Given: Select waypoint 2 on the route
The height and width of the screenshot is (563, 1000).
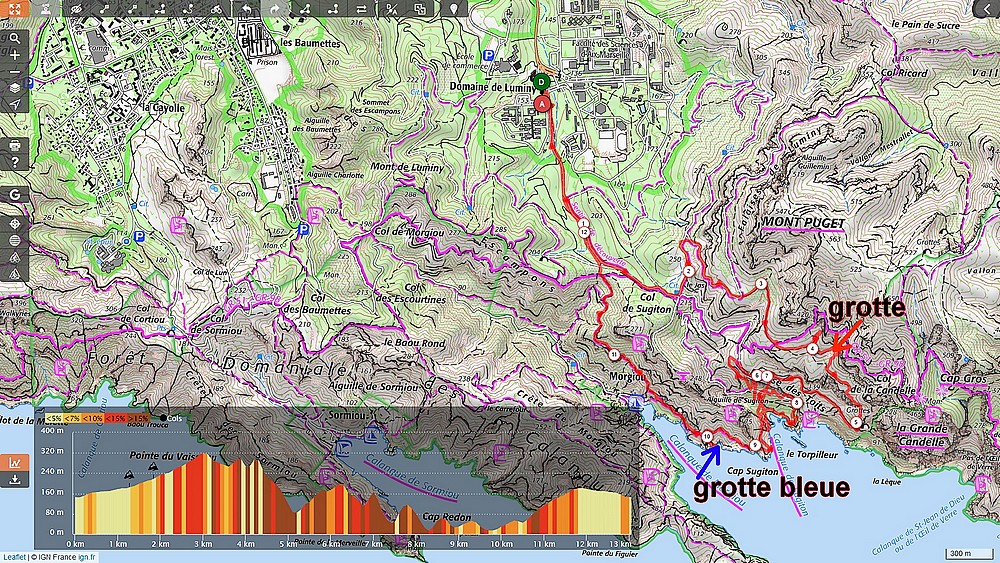Looking at the screenshot, I should (688, 271).
